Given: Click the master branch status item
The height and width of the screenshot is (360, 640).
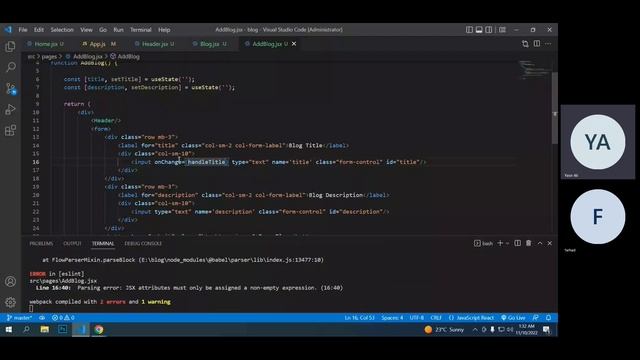Looking at the screenshot, I should [19, 318].
